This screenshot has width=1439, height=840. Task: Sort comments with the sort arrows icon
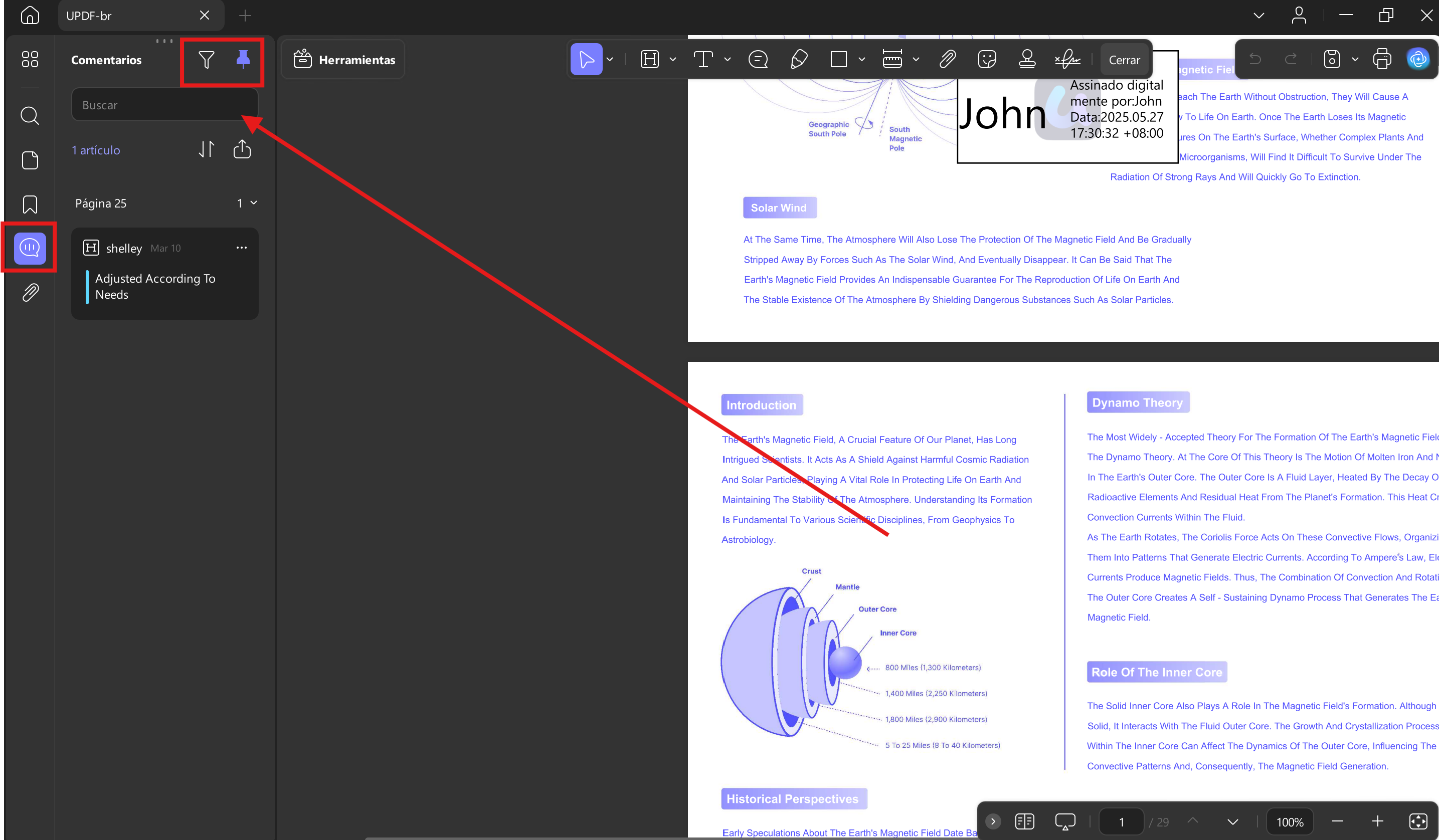pyautogui.click(x=206, y=149)
